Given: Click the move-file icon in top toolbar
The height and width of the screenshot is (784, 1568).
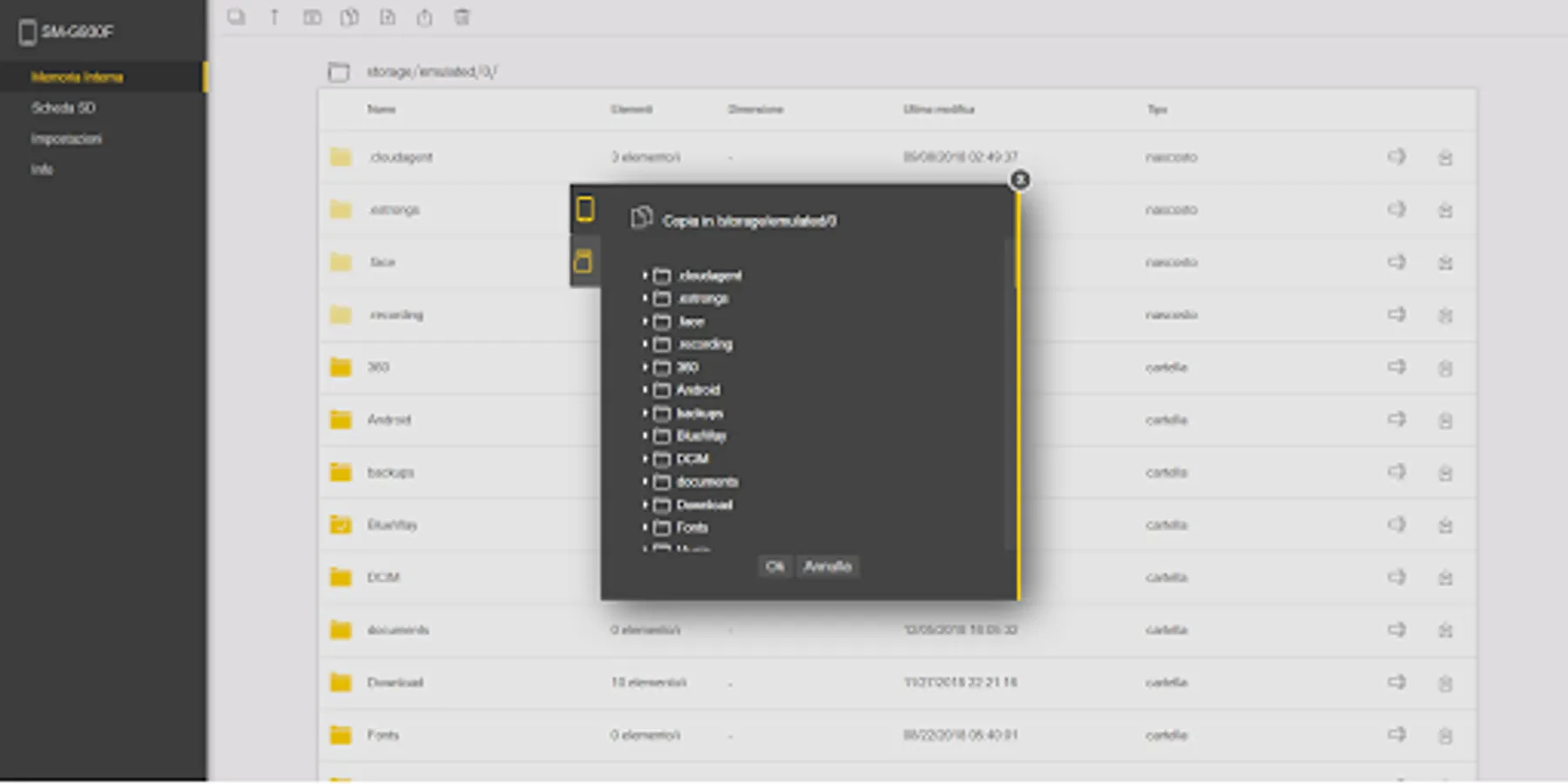Looking at the screenshot, I should 388,17.
